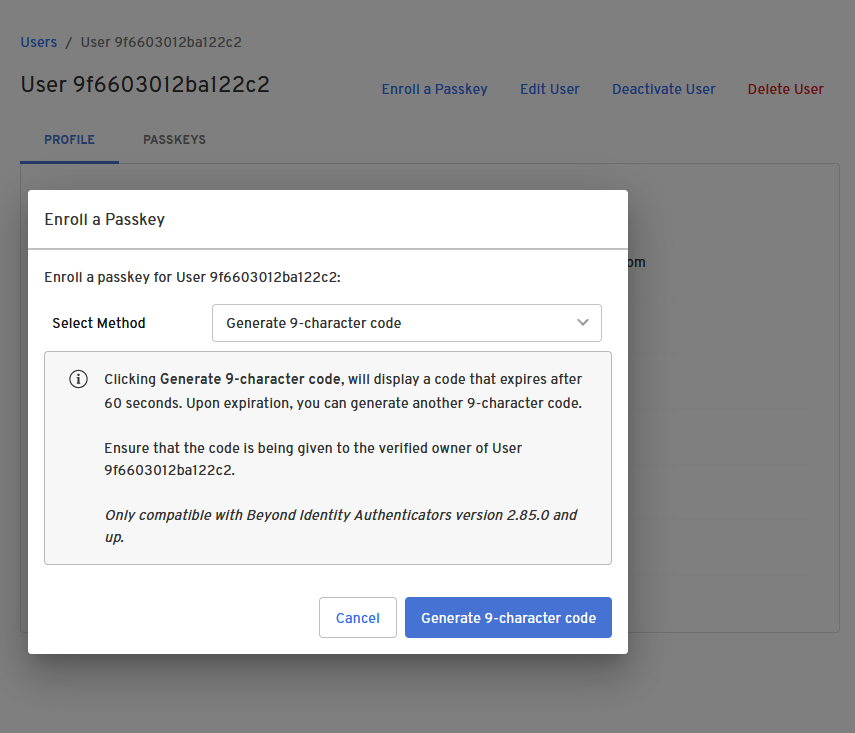Click the italic version compatibility note
Screen dimensions: 855x733
coord(341,526)
